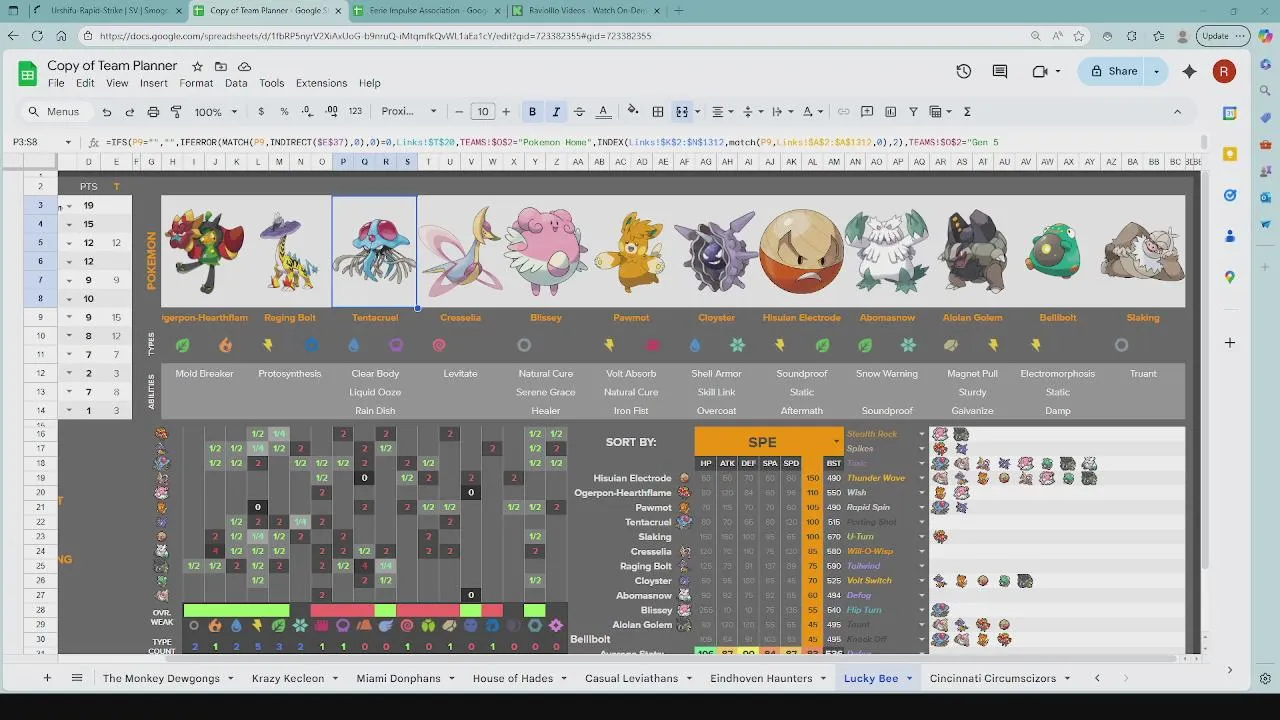This screenshot has height=720, width=1280.
Task: Star the Copy of Team Planner document
Action: pyautogui.click(x=197, y=66)
